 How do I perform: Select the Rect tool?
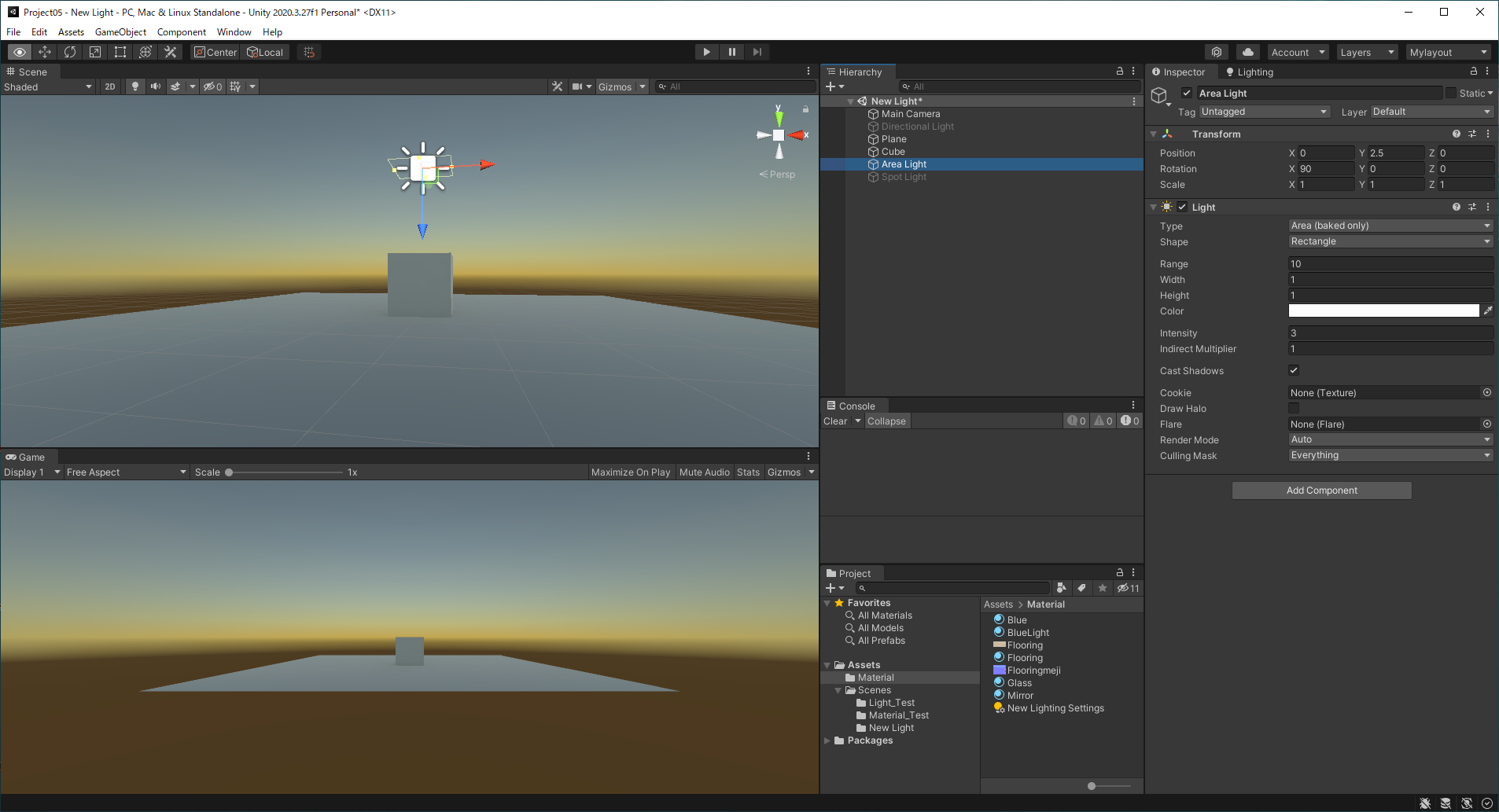tap(120, 52)
